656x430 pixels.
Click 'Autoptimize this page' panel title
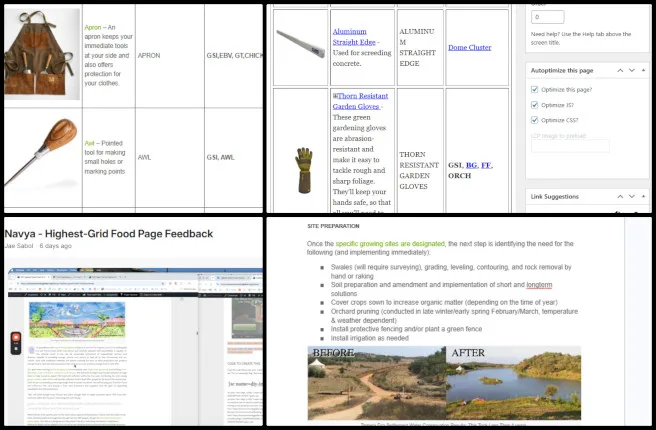click(x=562, y=71)
